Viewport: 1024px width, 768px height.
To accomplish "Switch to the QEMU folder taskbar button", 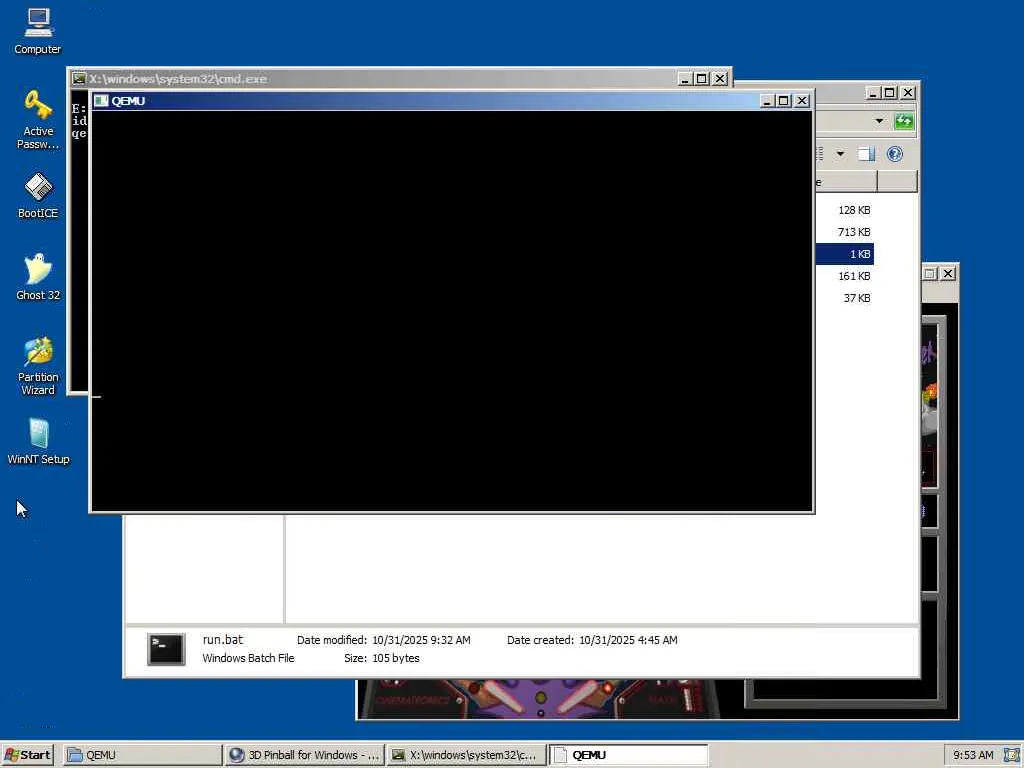I will (x=142, y=755).
